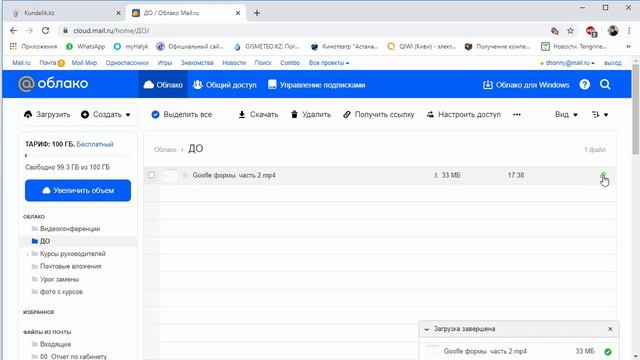The width and height of the screenshot is (640, 360).
Task: Close the ДО / Облако Mail.ru tab
Action: pyautogui.click(x=238, y=13)
